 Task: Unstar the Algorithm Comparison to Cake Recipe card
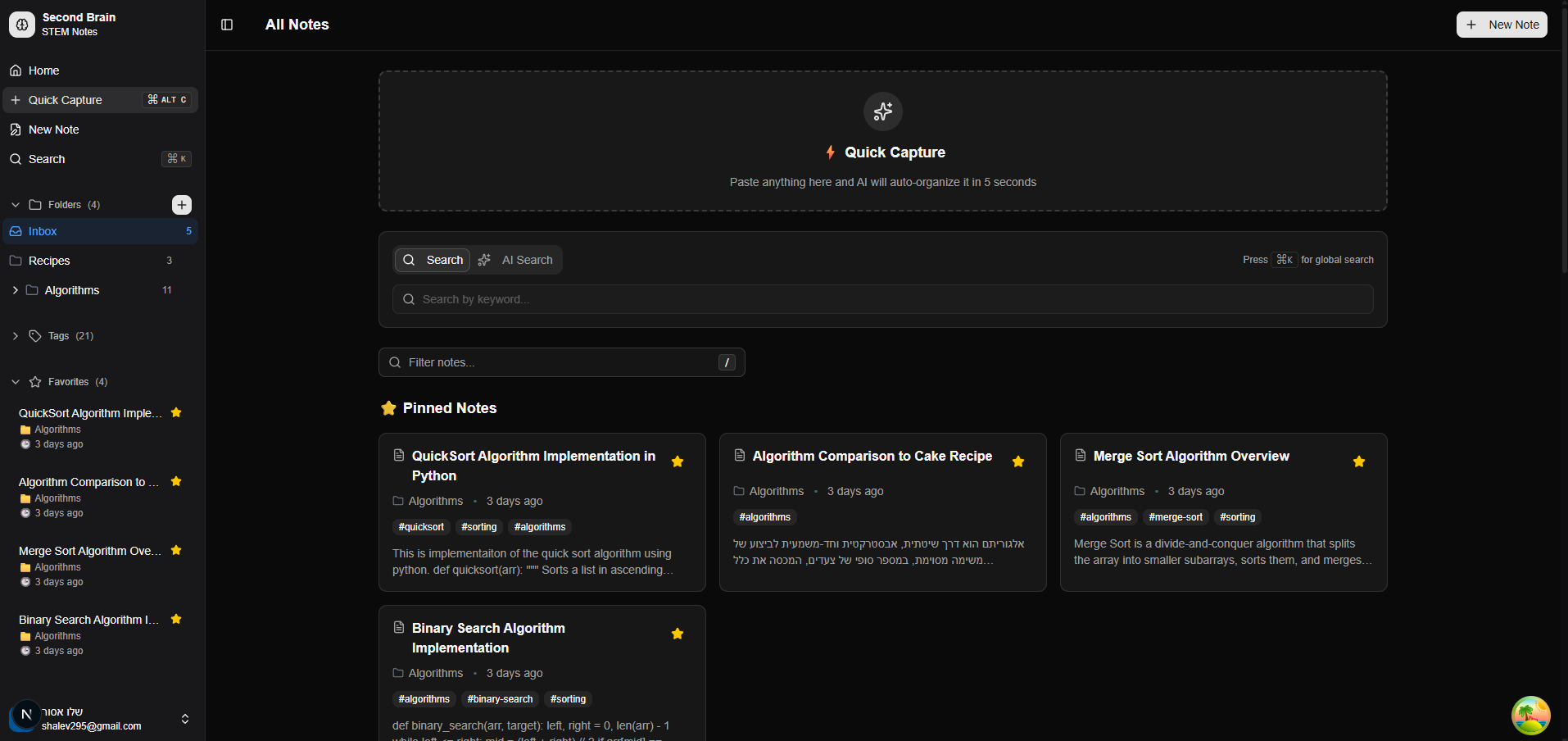pos(1018,461)
